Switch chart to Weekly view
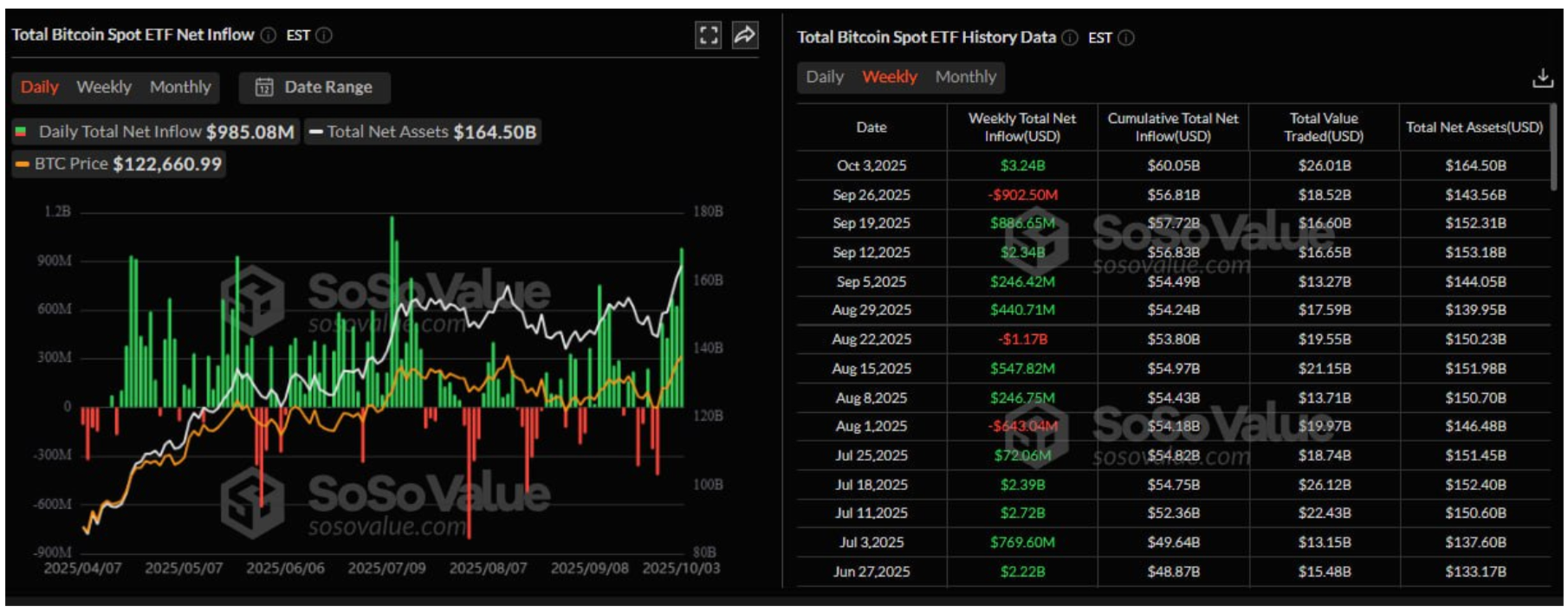Screen dimensions: 1568x613 pyautogui.click(x=104, y=87)
